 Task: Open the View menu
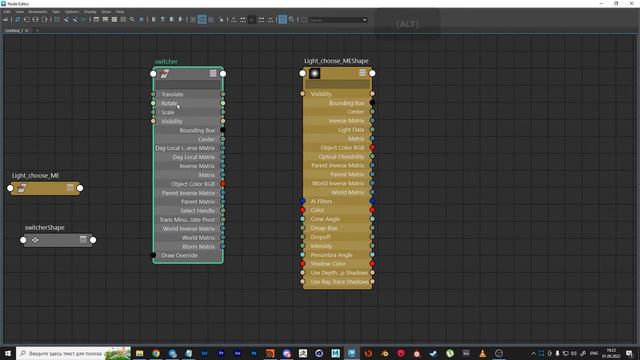[19, 12]
